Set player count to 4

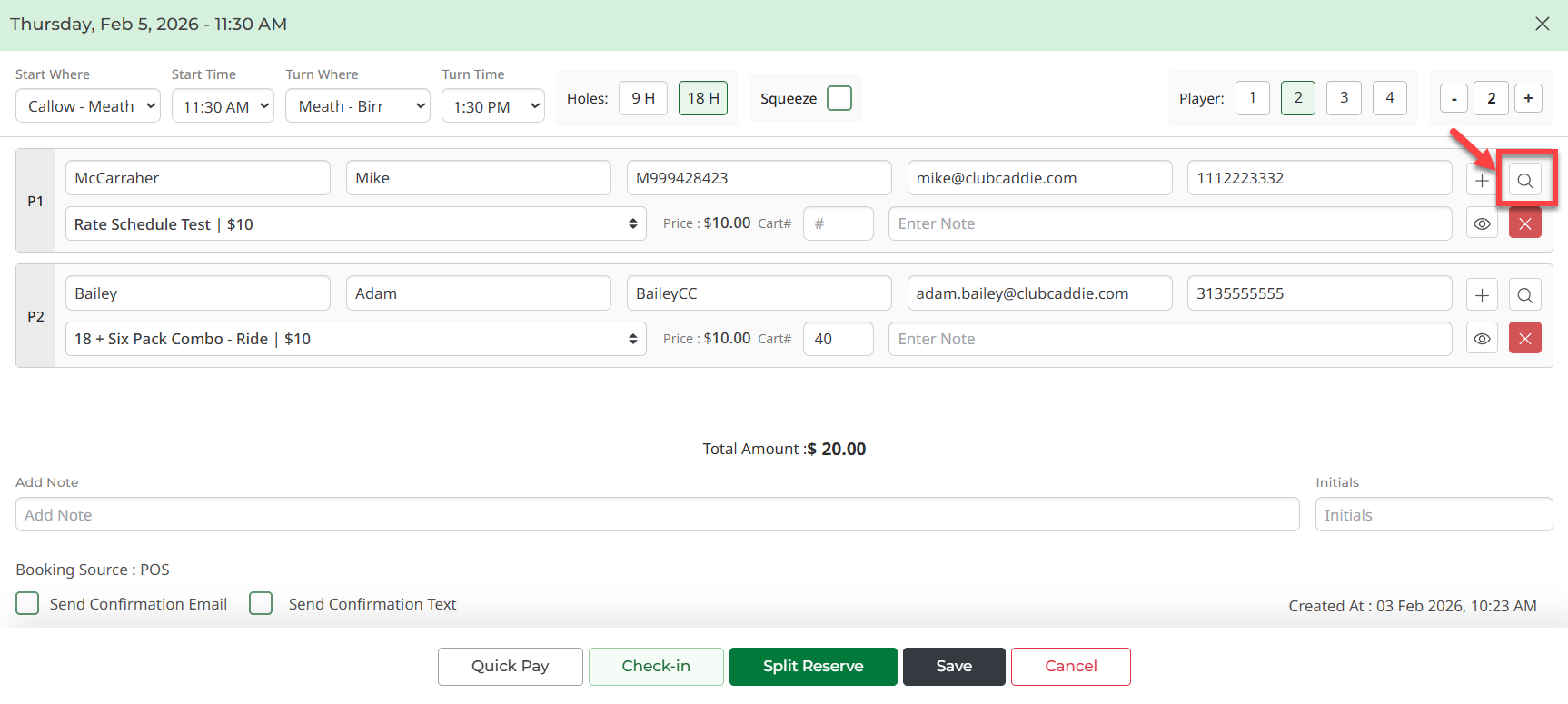[x=1389, y=98]
